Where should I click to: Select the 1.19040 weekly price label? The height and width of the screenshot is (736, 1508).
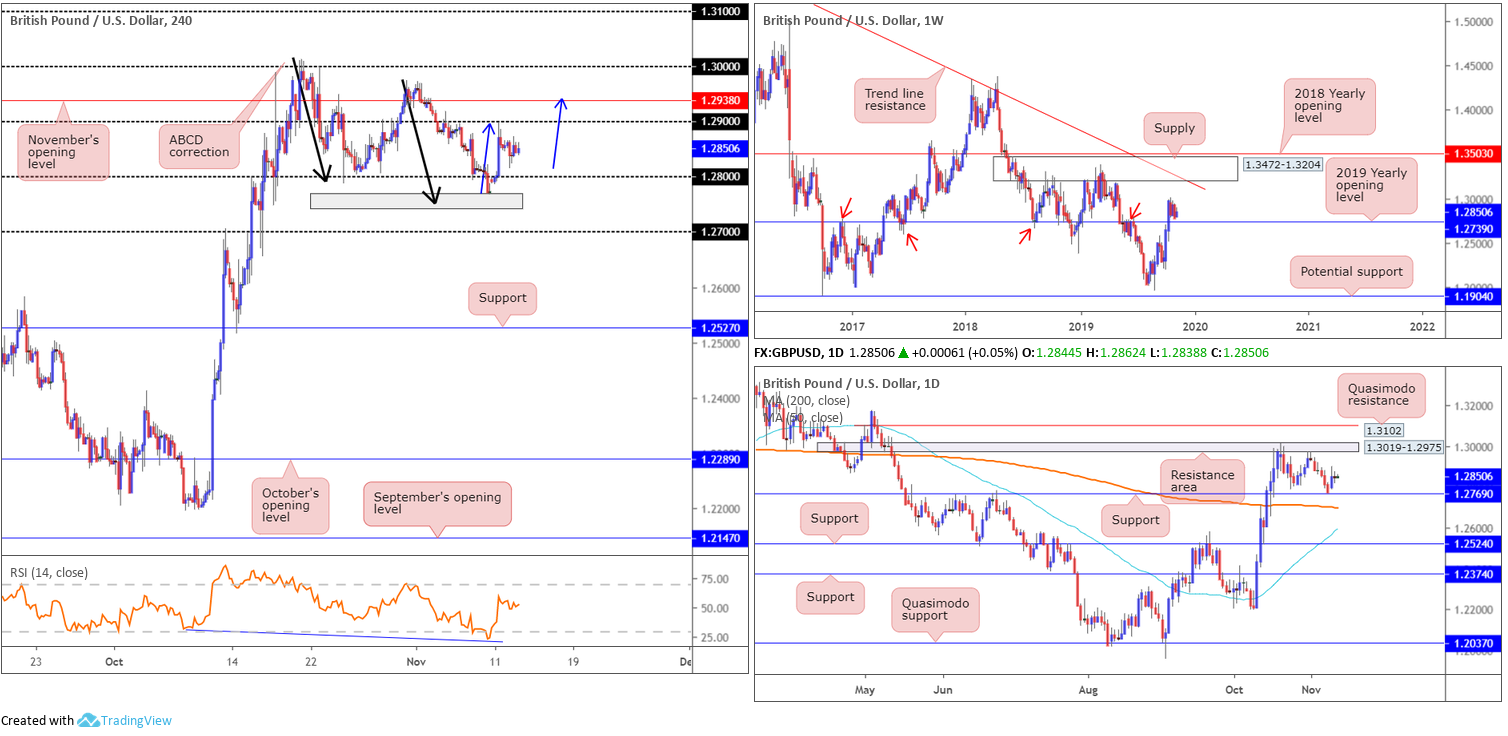point(1473,296)
